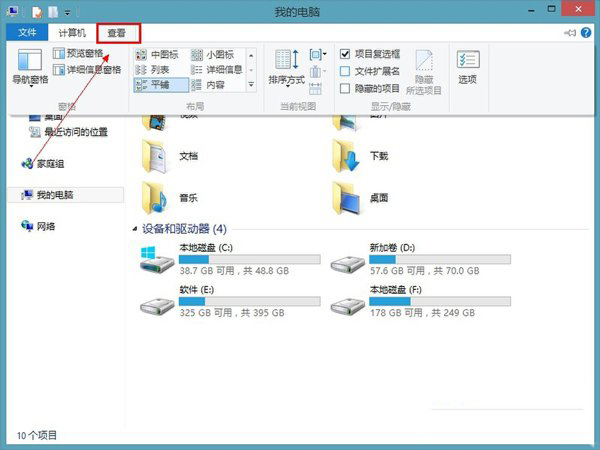Choose the 中图标 medium icons layout

158,55
